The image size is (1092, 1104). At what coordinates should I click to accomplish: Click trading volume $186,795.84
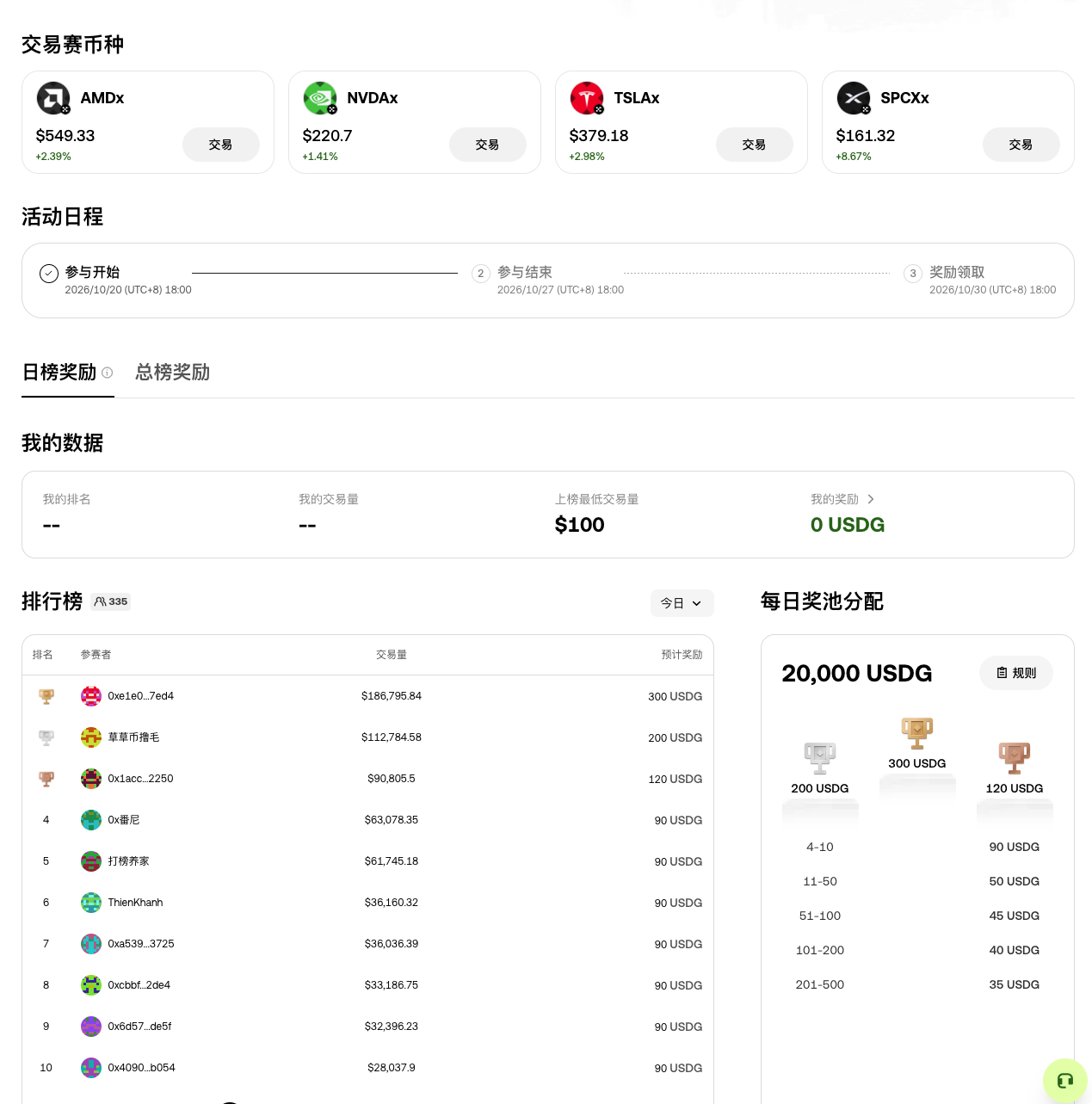click(392, 696)
